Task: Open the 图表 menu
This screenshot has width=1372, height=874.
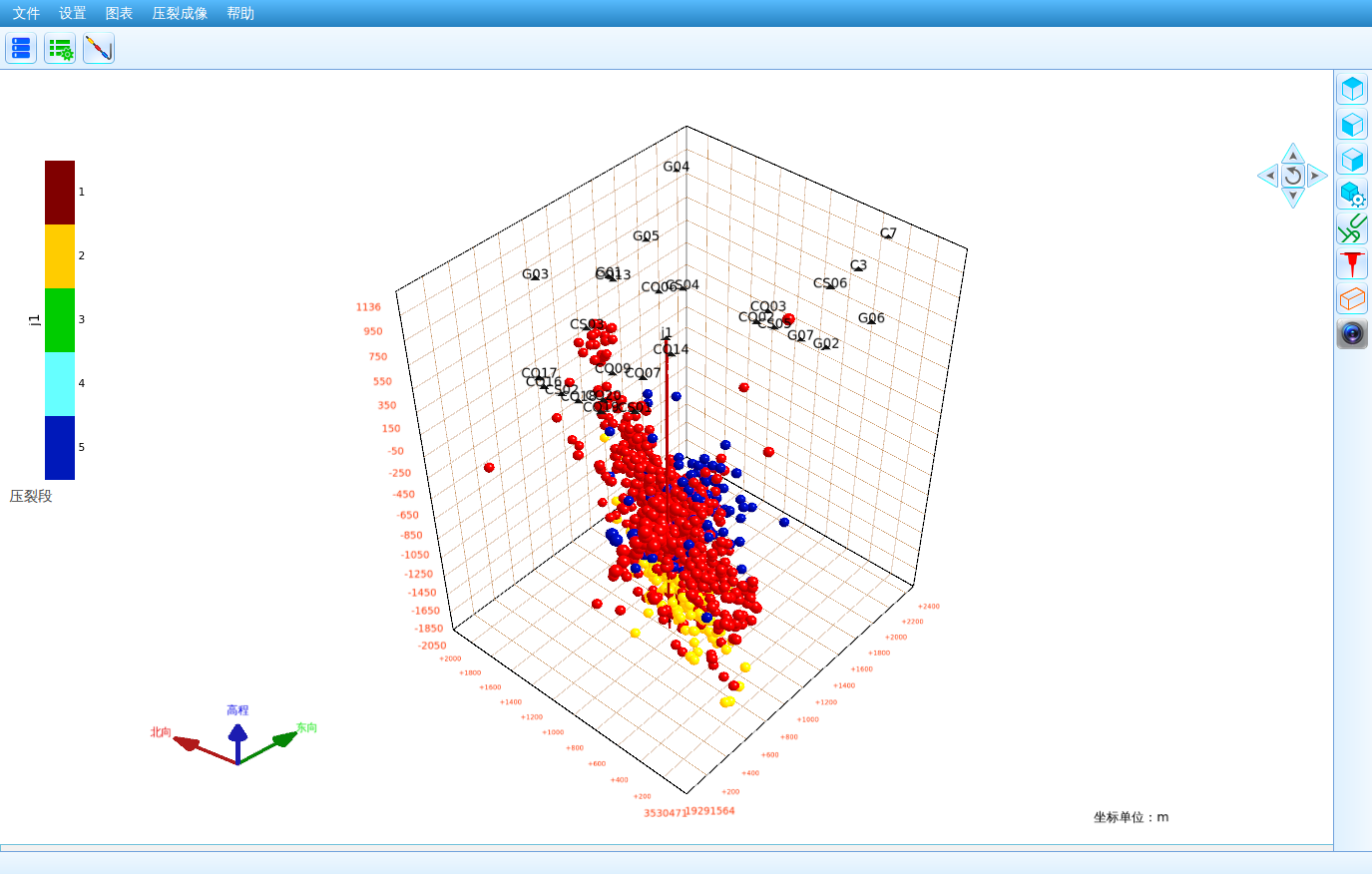Action: click(119, 13)
